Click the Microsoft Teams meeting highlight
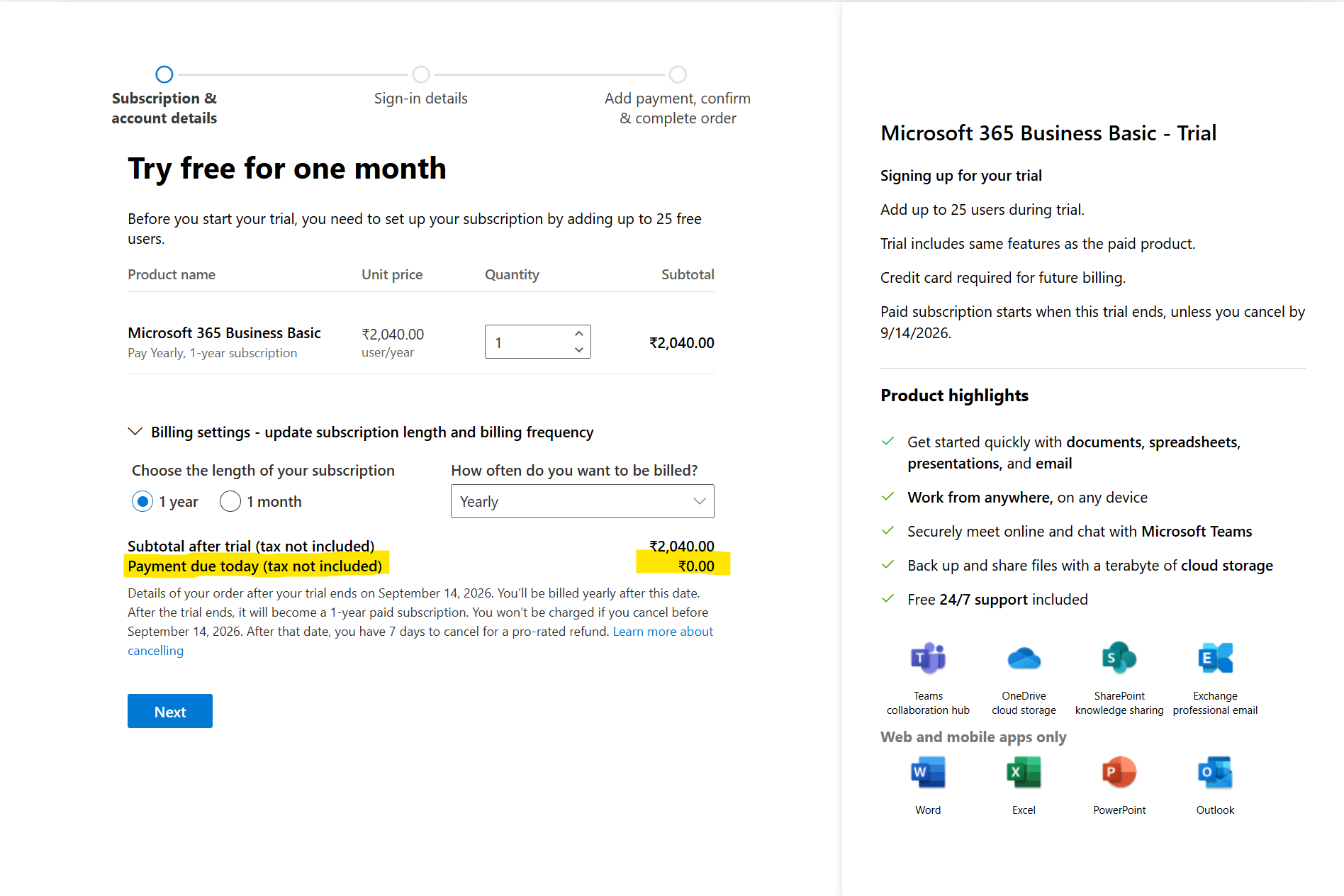The height and width of the screenshot is (896, 1344). click(1080, 532)
